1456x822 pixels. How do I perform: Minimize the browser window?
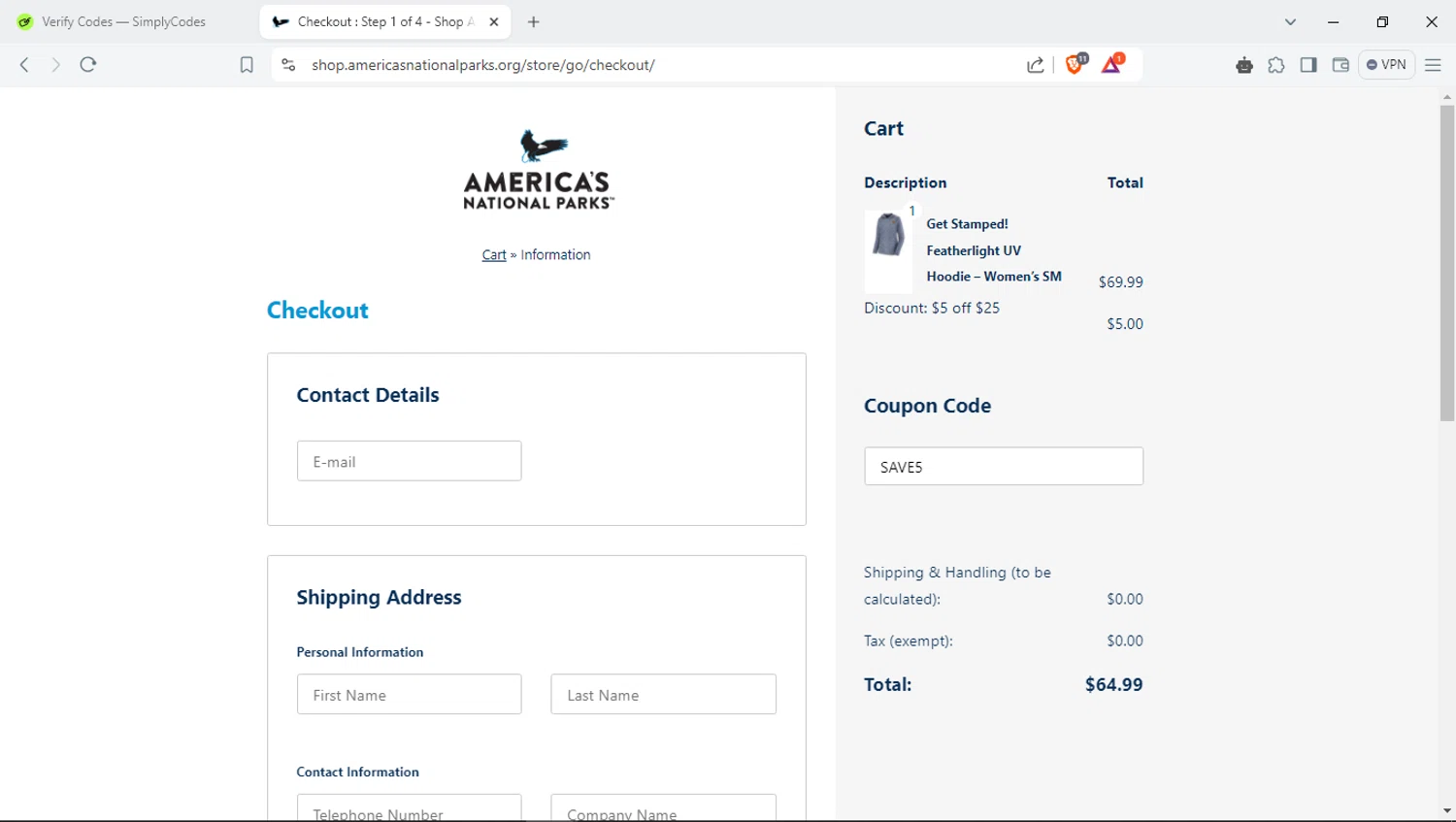coord(1333,21)
